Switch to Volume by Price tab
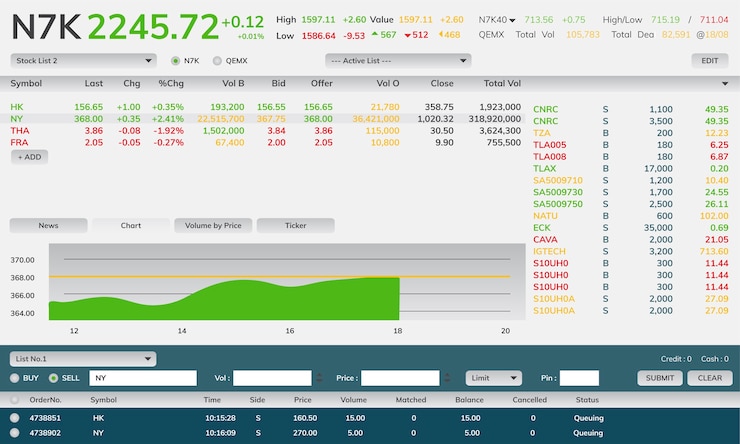The height and width of the screenshot is (444, 740). [x=213, y=226]
